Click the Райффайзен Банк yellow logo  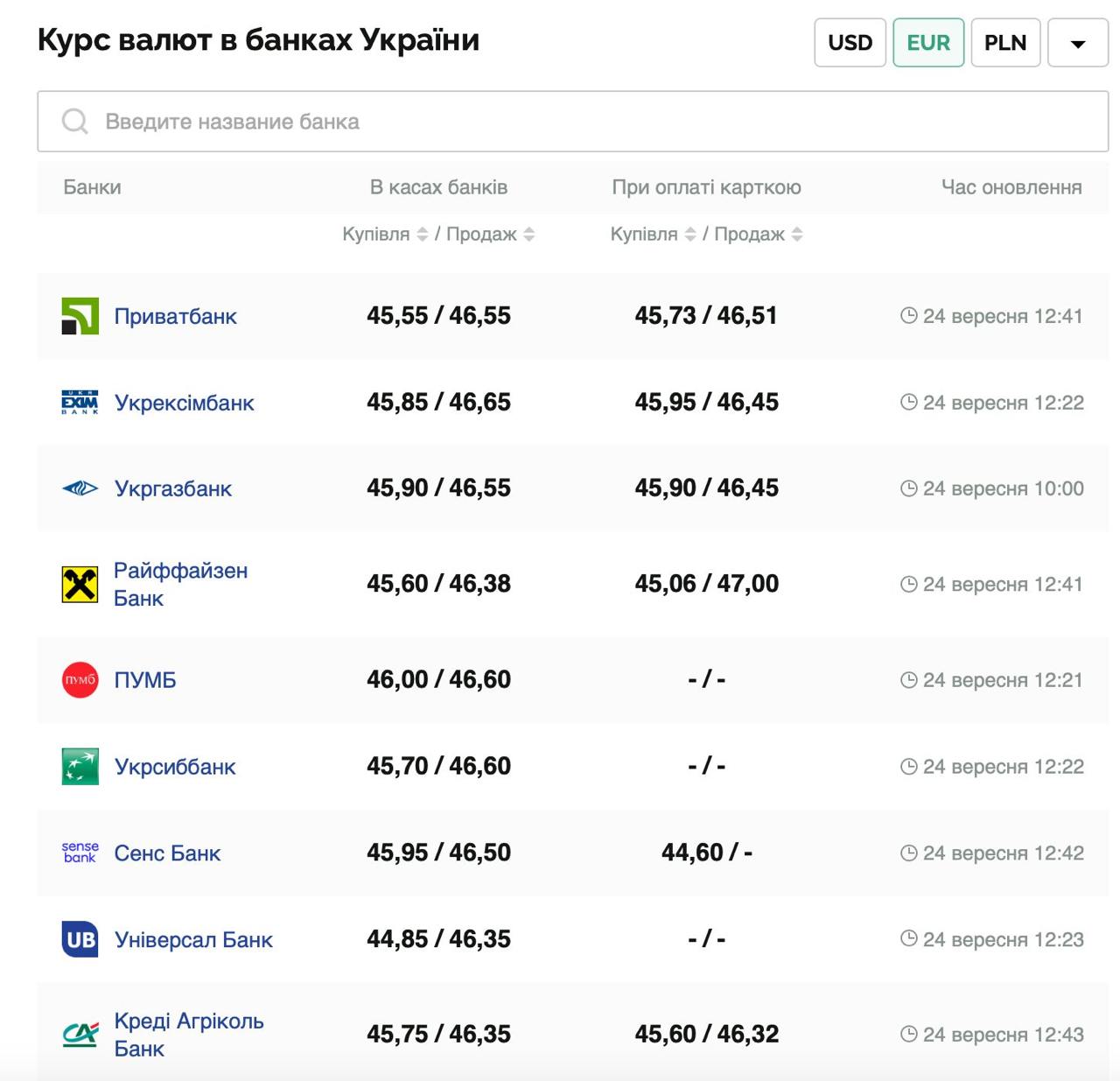80,584
